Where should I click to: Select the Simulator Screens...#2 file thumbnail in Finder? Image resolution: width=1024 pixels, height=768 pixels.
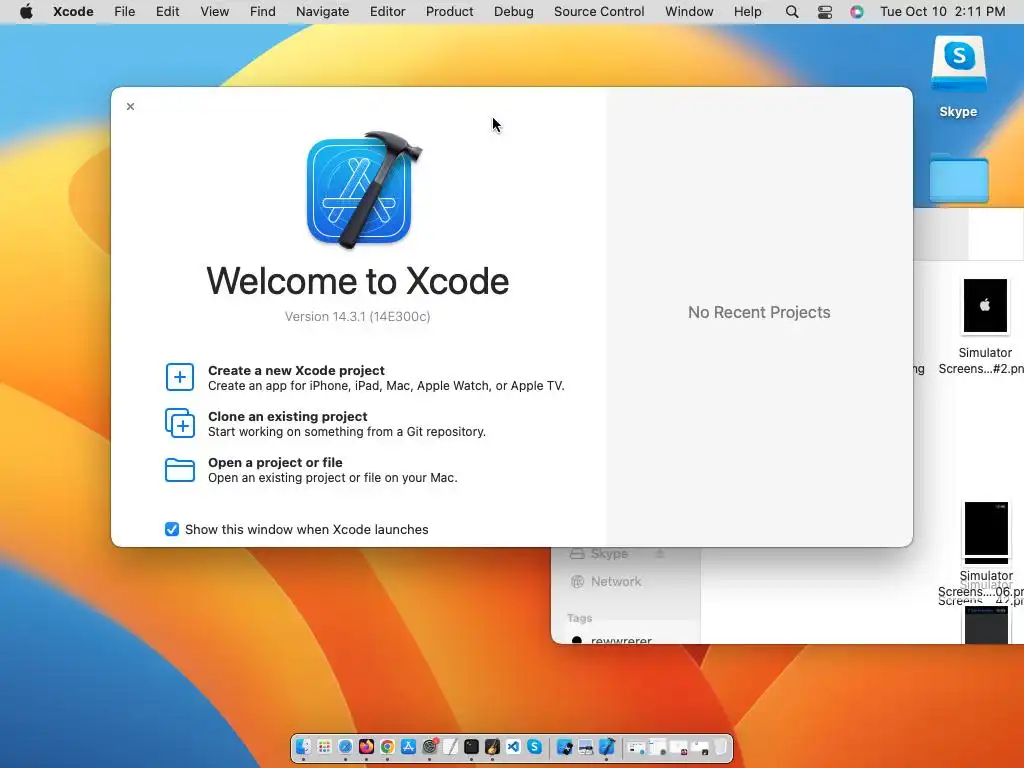tap(985, 306)
